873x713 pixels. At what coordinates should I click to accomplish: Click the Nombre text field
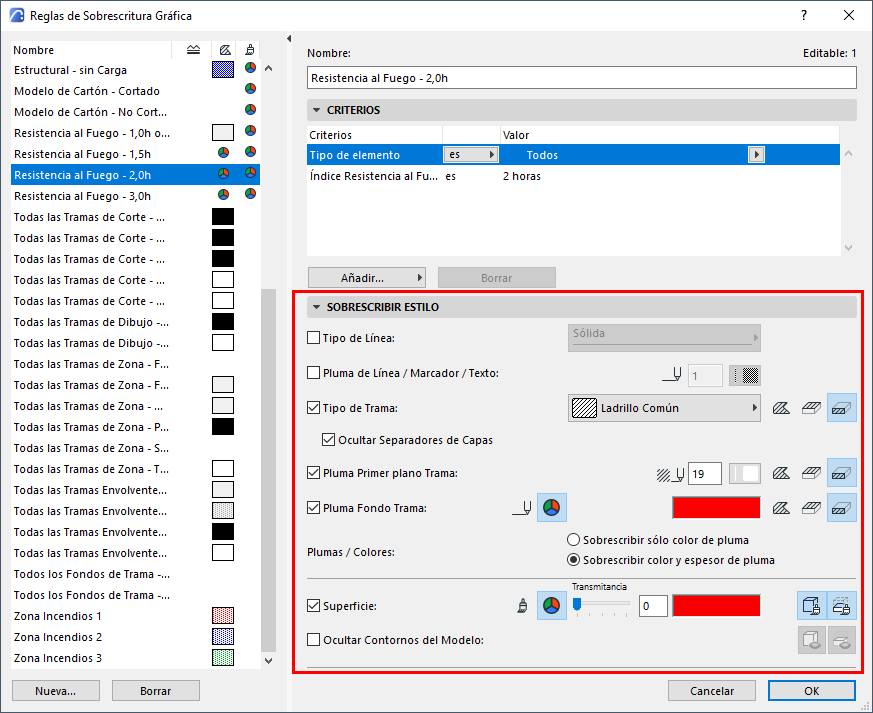click(581, 78)
